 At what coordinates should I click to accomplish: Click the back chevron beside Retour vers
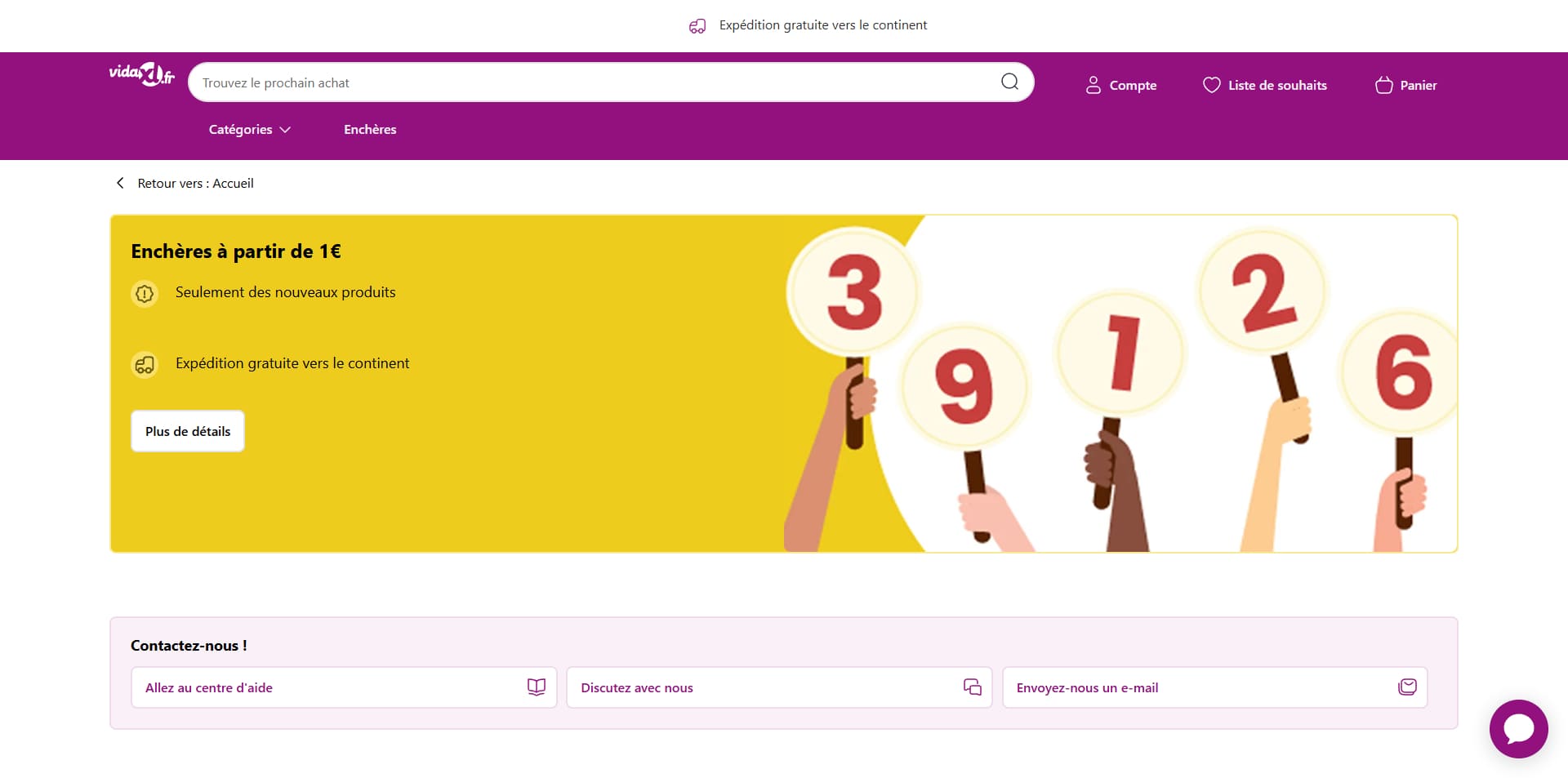tap(120, 183)
